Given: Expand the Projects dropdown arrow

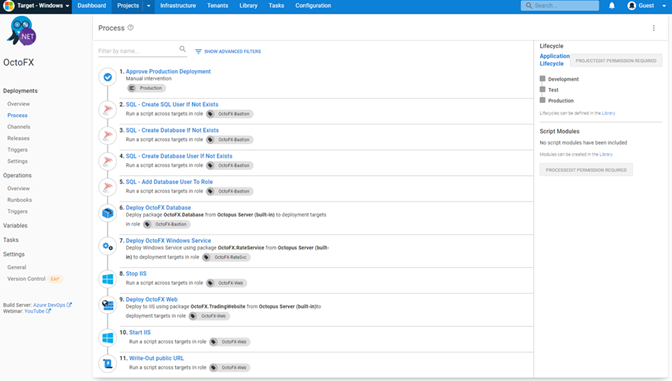Looking at the screenshot, I should (149, 6).
